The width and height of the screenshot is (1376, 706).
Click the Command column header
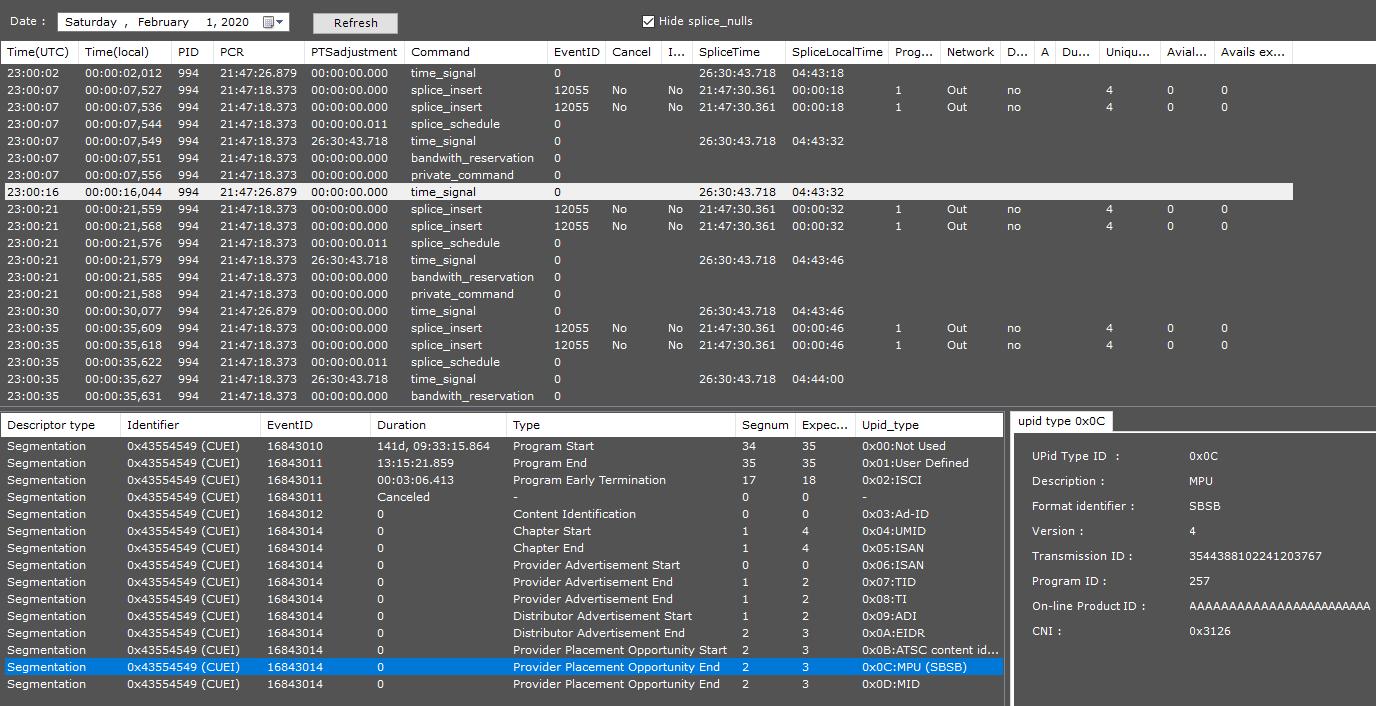[x=477, y=52]
